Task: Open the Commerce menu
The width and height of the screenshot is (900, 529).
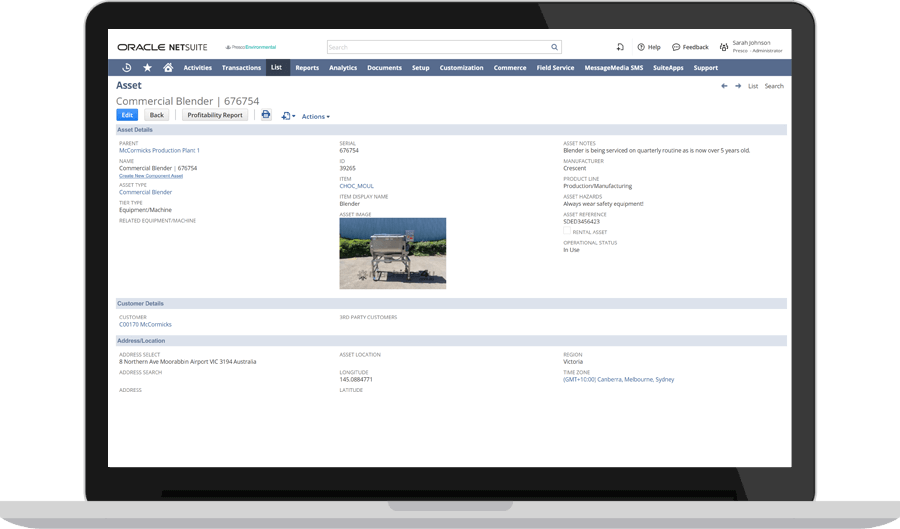Action: 510,68
